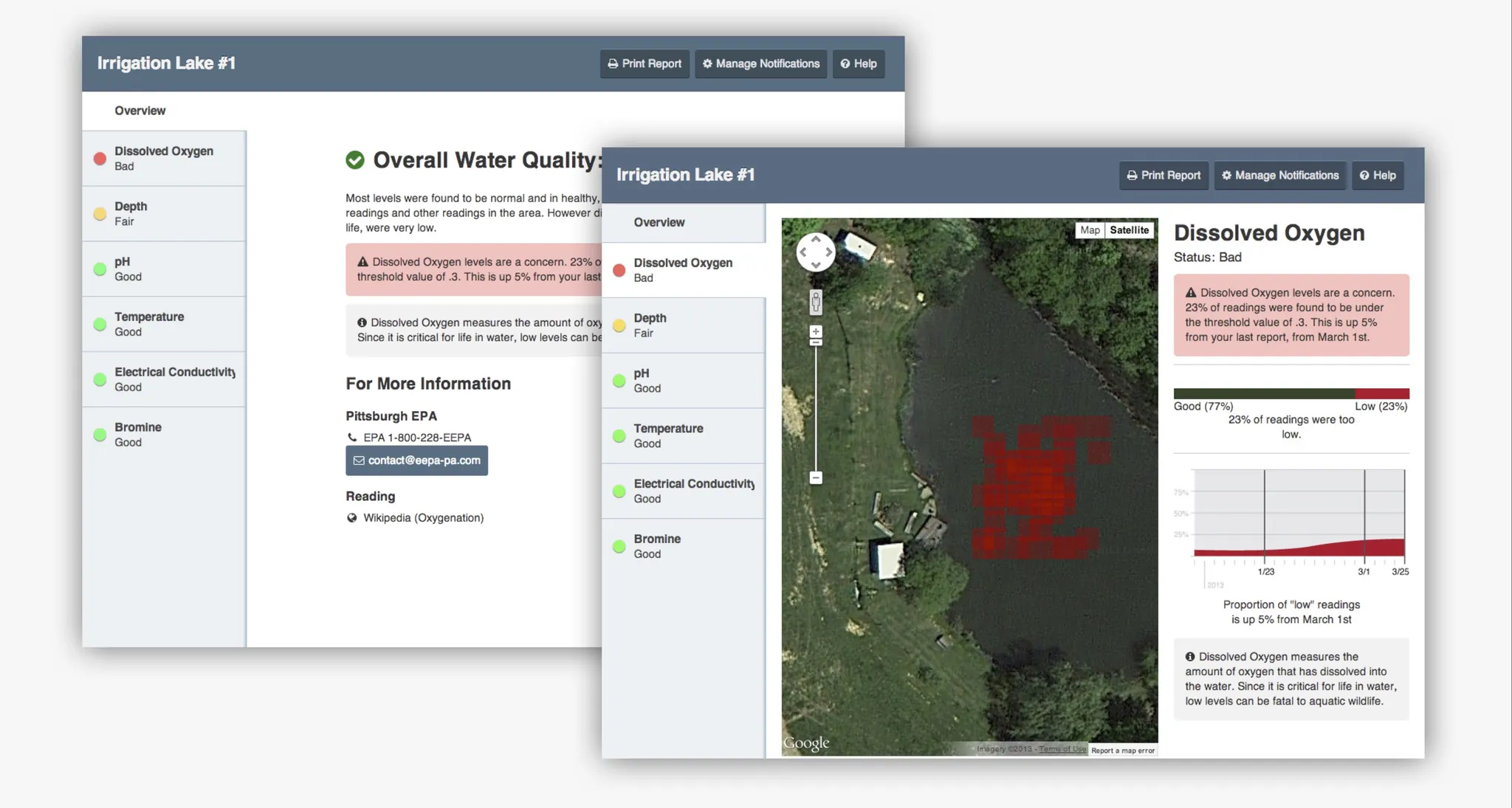Viewport: 1512px width, 808px height.
Task: Click the green checkmark beside Overall Water Quality
Action: coord(354,159)
